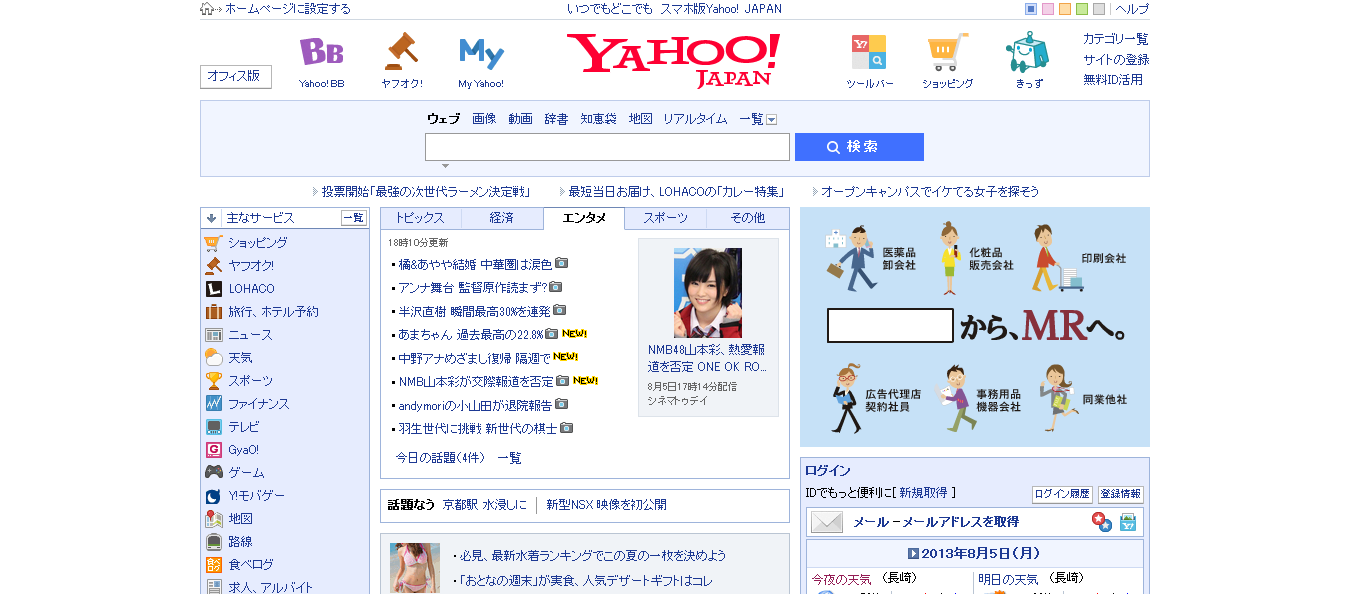The width and height of the screenshot is (1349, 594).
Task: Click the mail envelope icon in login box
Action: click(x=827, y=522)
